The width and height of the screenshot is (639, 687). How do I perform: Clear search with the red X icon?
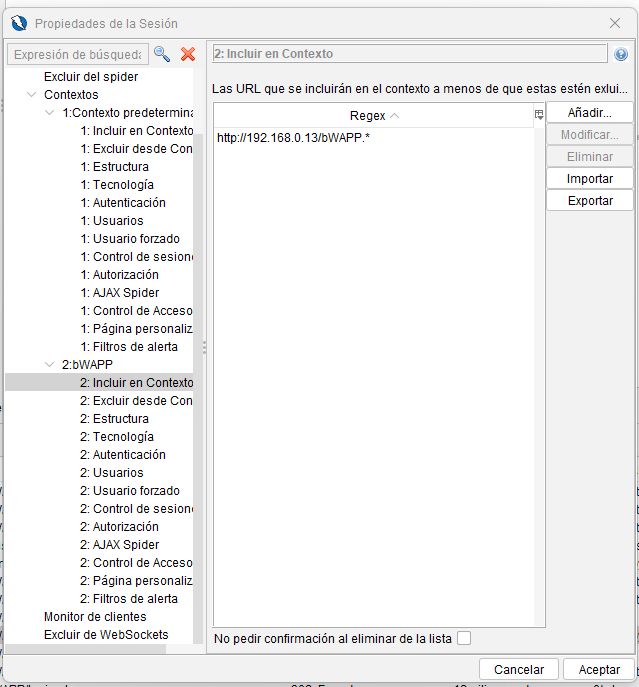(x=187, y=54)
